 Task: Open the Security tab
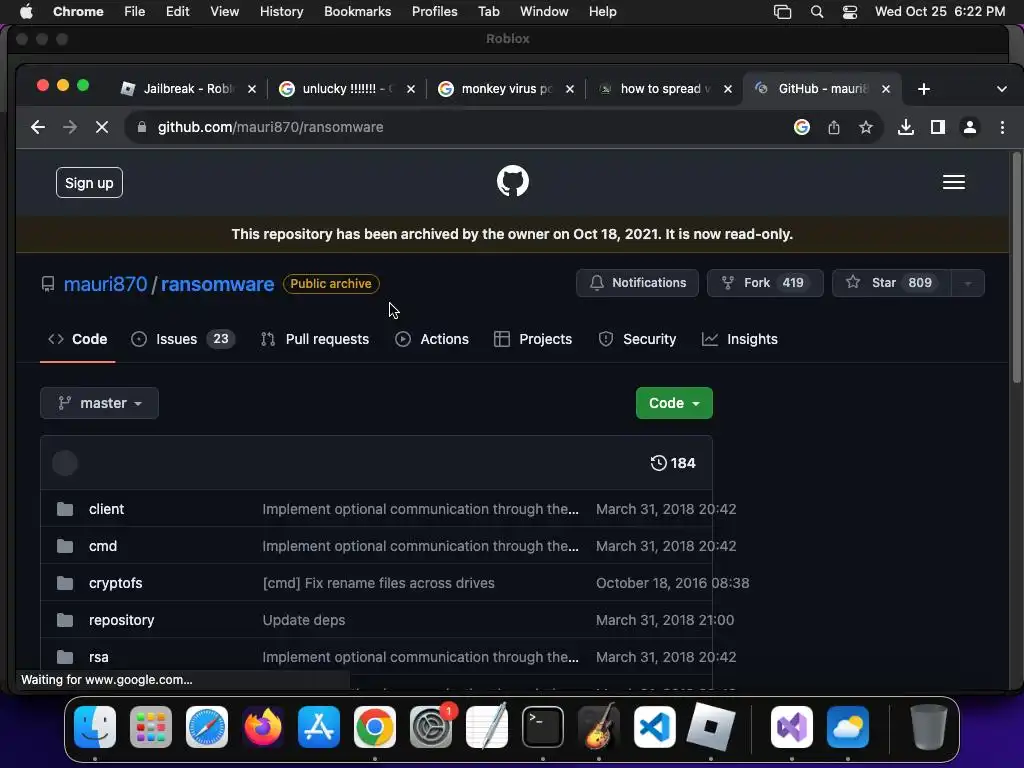click(x=637, y=339)
